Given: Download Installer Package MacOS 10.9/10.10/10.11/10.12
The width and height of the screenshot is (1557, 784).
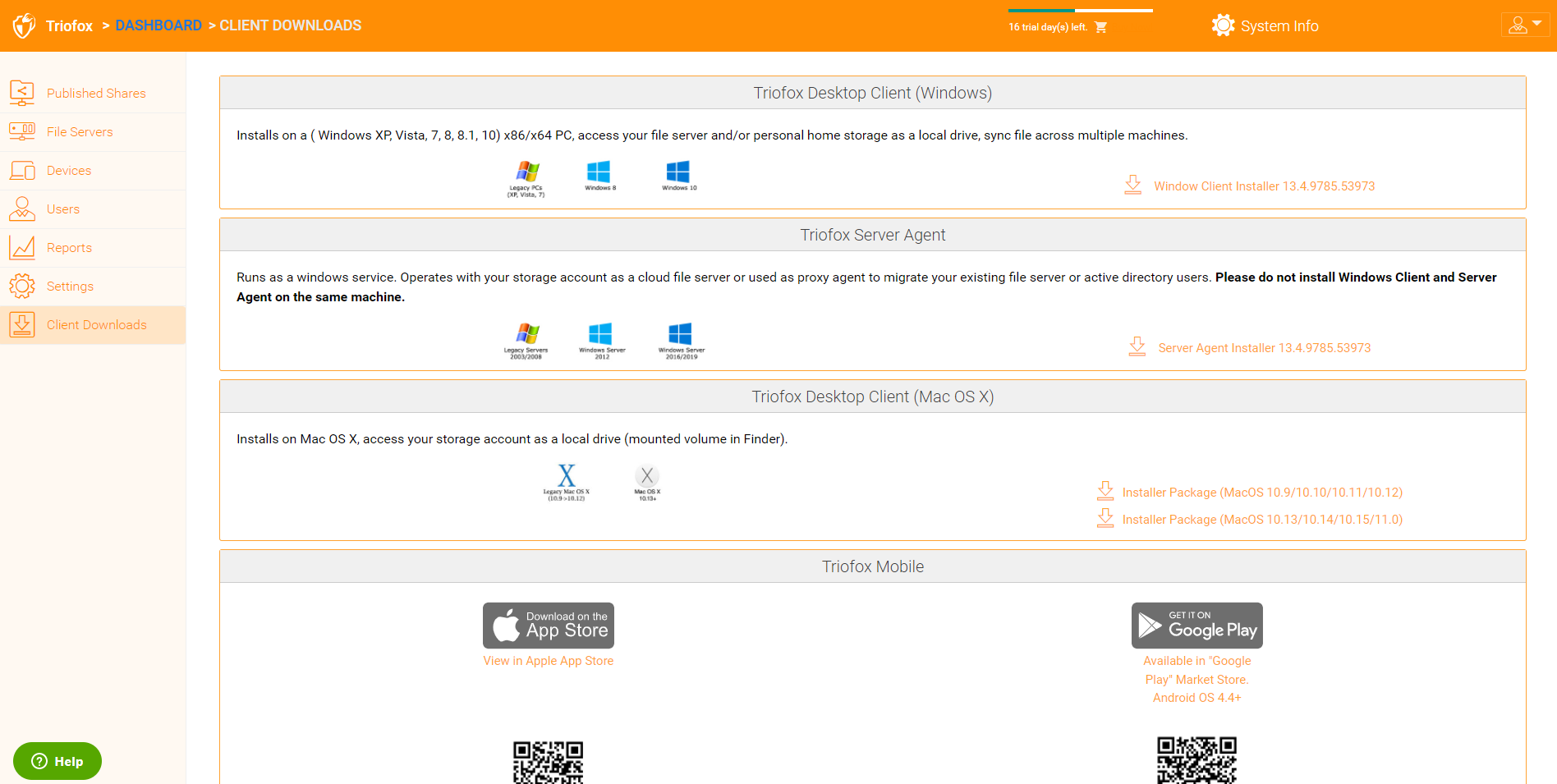Looking at the screenshot, I should pyautogui.click(x=1262, y=493).
